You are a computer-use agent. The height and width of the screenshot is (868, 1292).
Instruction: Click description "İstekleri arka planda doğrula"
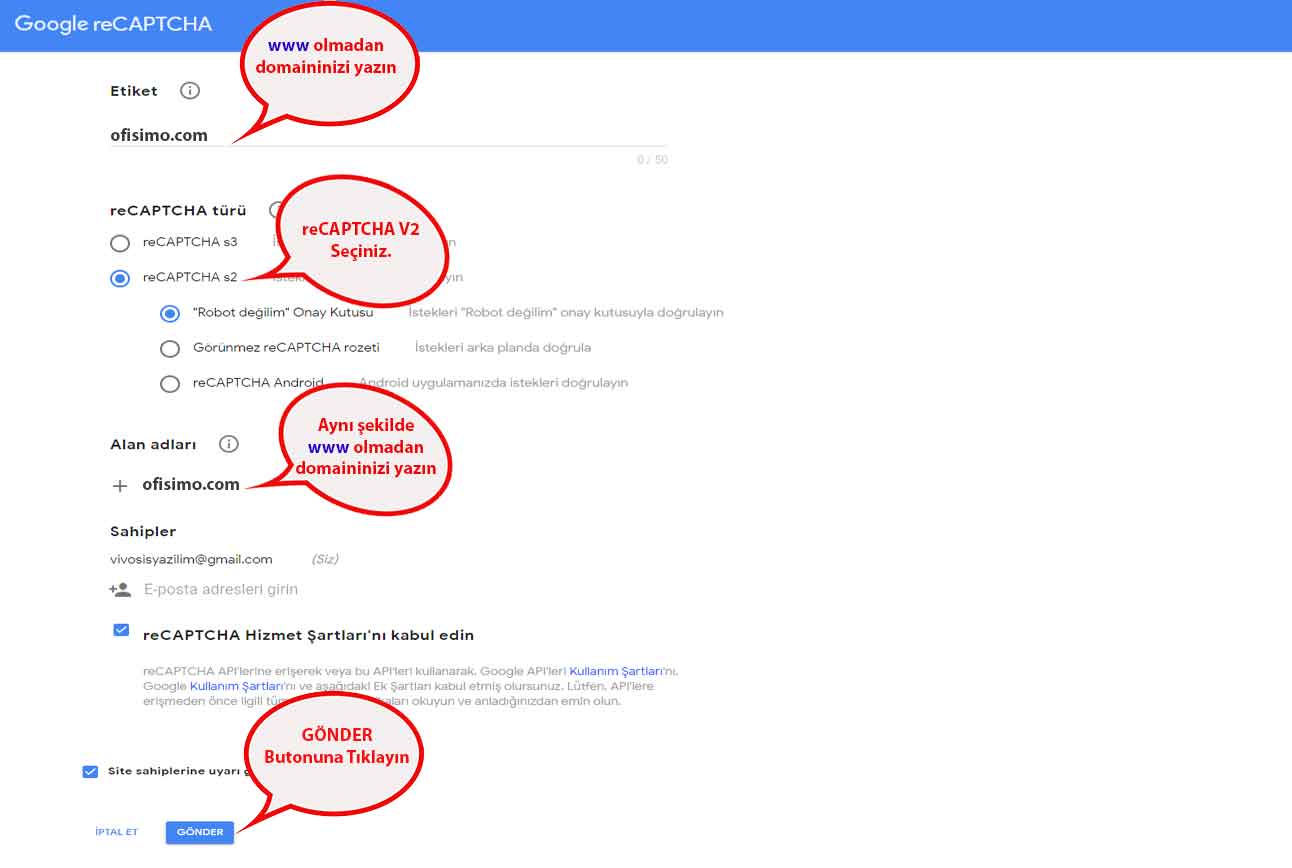tap(503, 348)
